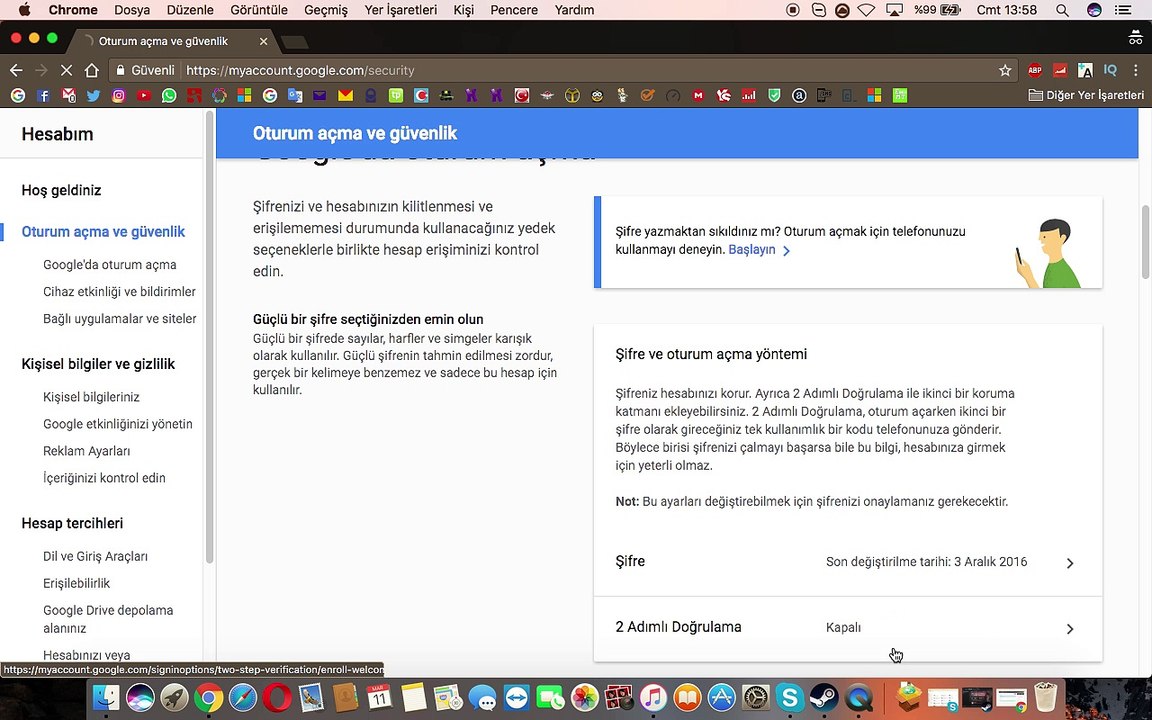Bookmark this page with the star icon
The height and width of the screenshot is (720, 1152).
coord(1005,71)
